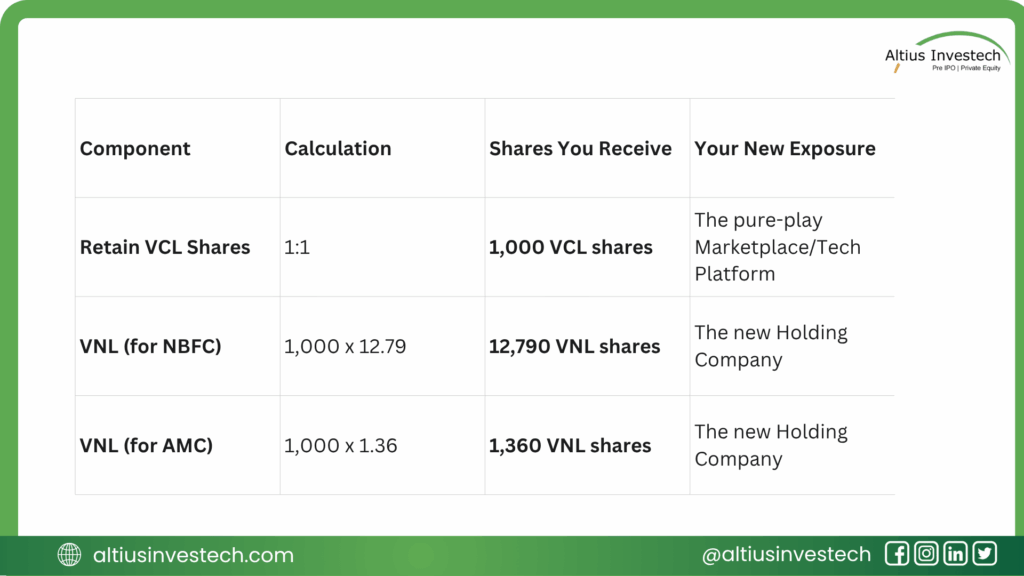This screenshot has width=1024, height=576.
Task: Click the VNL (for NBFC) row label
Action: pyautogui.click(x=151, y=347)
